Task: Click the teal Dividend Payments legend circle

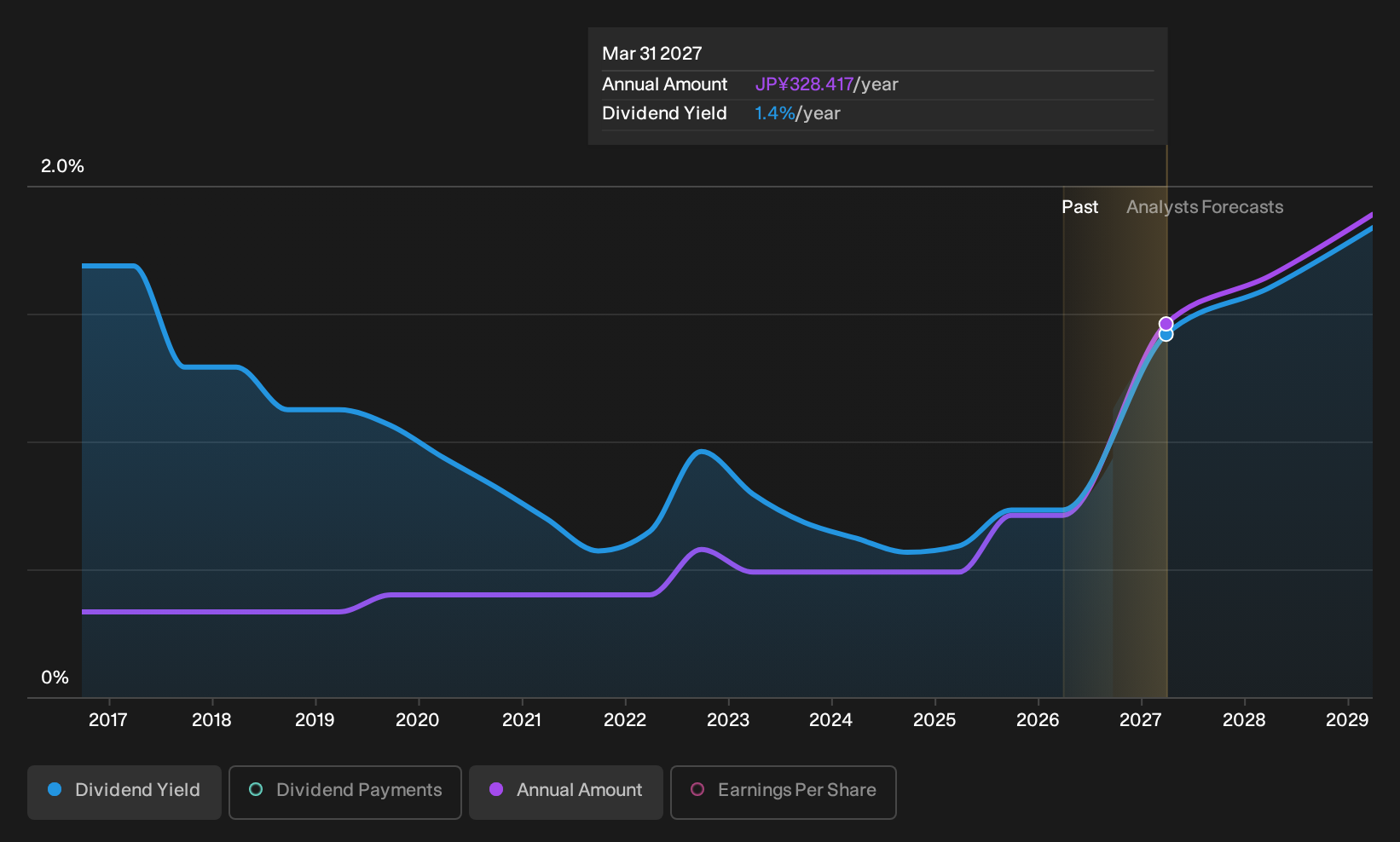Action: coord(256,789)
